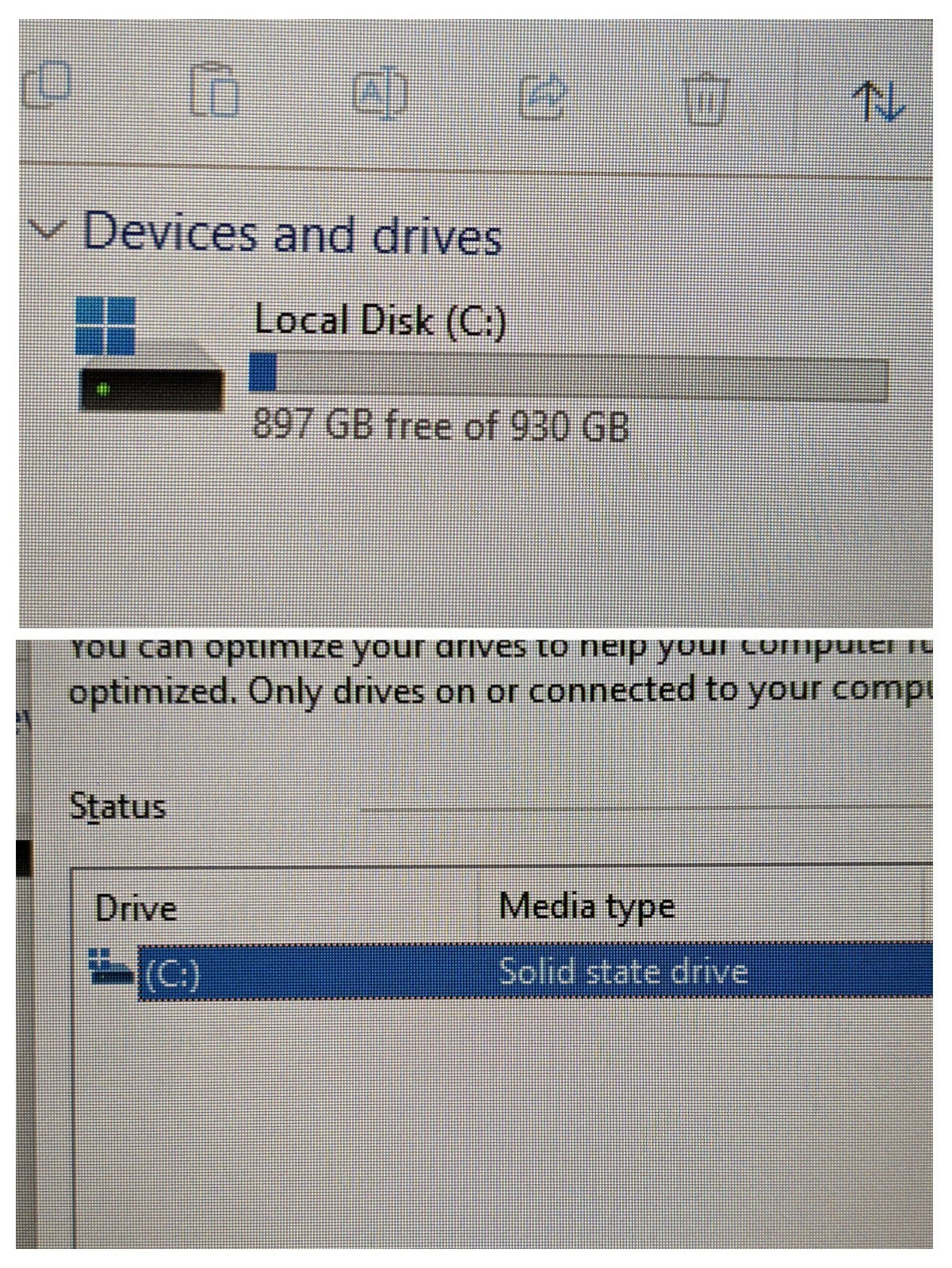The height and width of the screenshot is (1268, 952).
Task: Select the Rename icon in the toolbar
Action: pyautogui.click(x=379, y=95)
